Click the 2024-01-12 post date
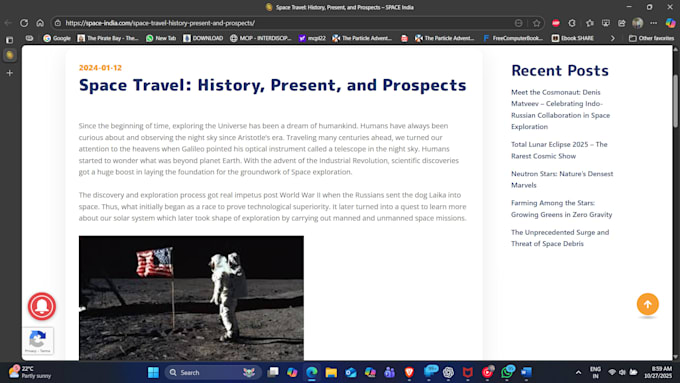680x383 pixels. [x=100, y=68]
